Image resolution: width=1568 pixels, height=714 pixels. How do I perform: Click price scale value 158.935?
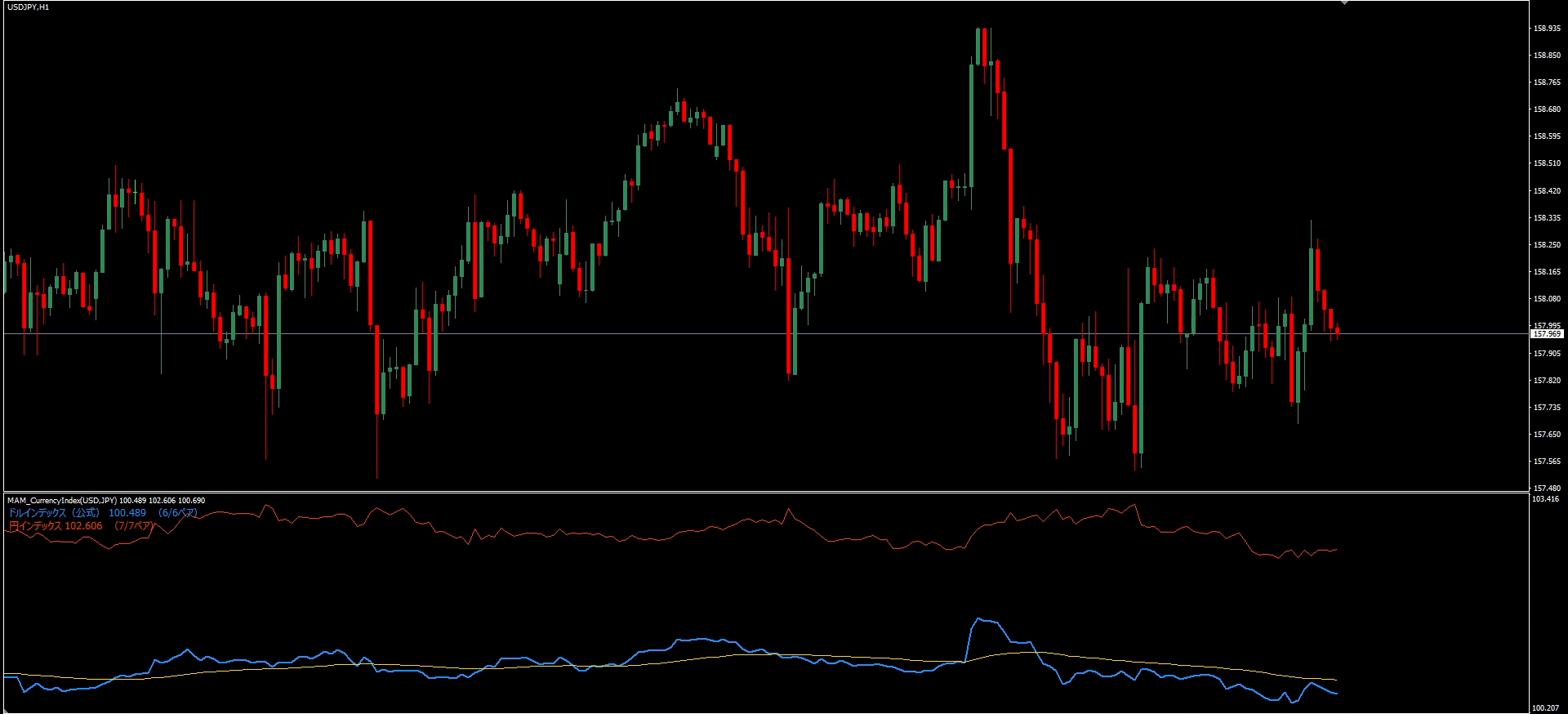point(1548,28)
